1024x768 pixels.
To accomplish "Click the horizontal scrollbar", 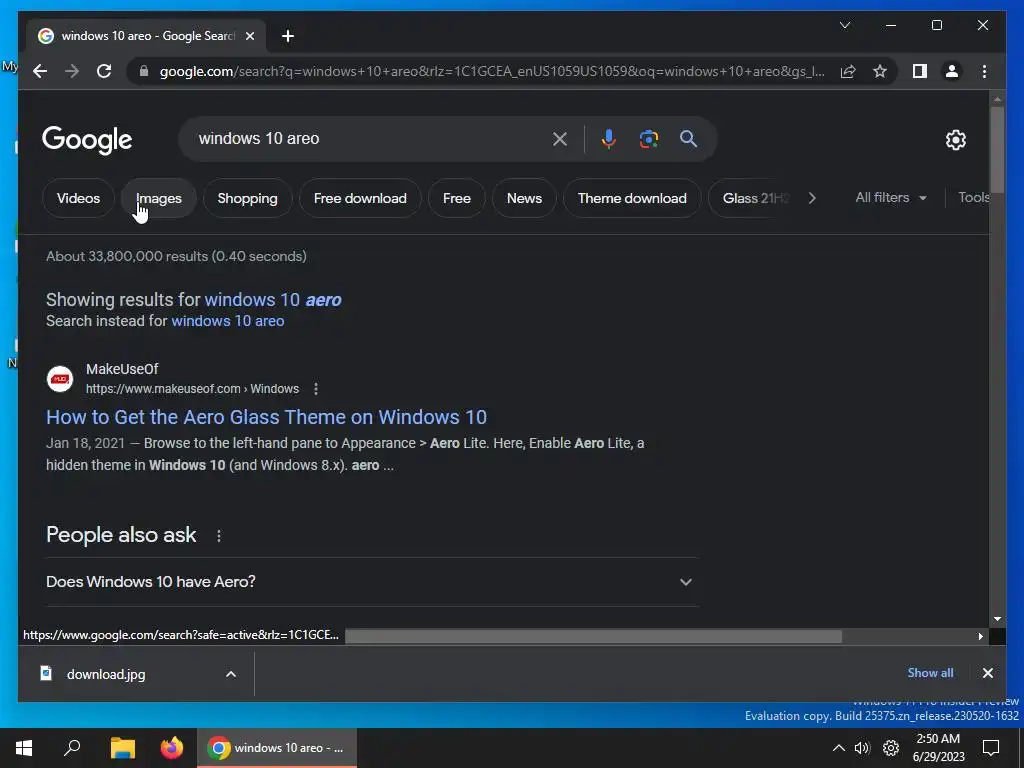I will pos(593,636).
